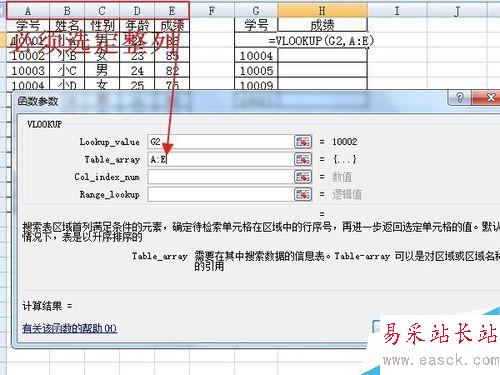500x375 pixels.
Task: Click the 姓名 header cell
Action: coord(67,25)
